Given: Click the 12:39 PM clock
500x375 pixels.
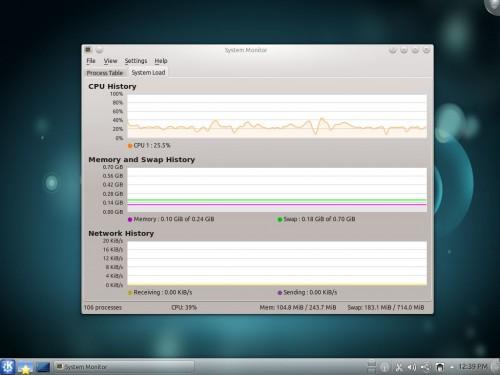Looking at the screenshot, I should pos(473,367).
